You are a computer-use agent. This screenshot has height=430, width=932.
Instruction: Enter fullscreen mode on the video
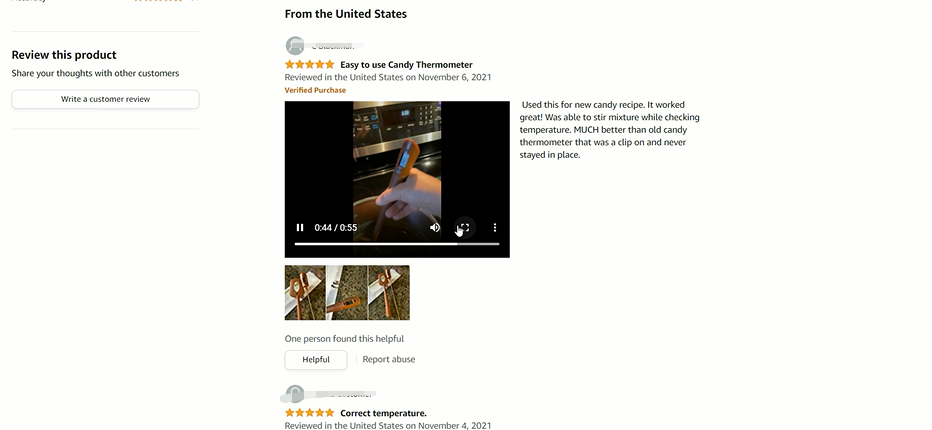pyautogui.click(x=465, y=227)
